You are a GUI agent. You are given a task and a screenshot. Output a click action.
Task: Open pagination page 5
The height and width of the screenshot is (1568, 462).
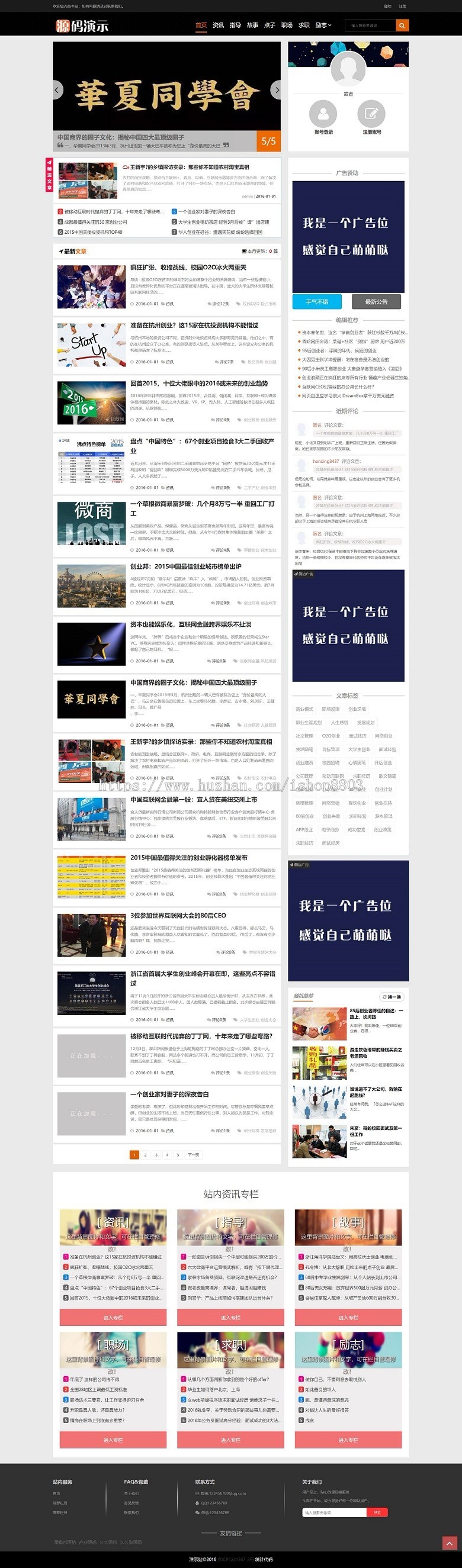[178, 1155]
